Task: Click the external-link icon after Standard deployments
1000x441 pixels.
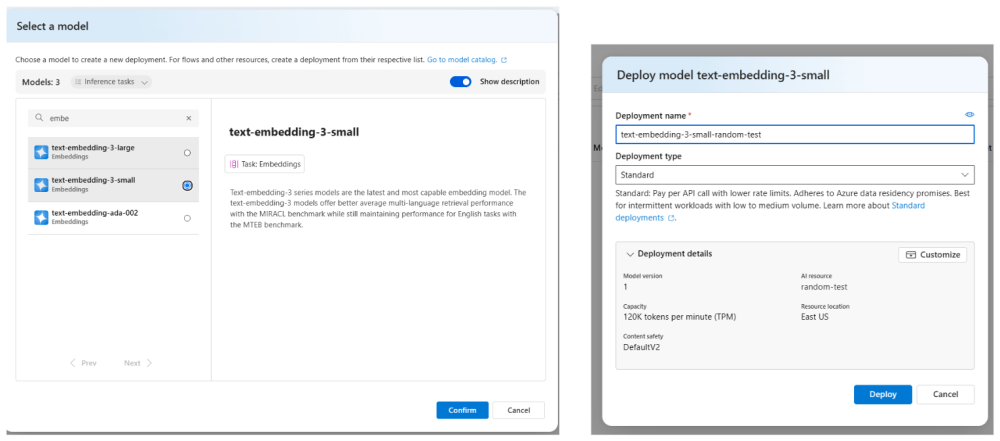Action: [670, 218]
